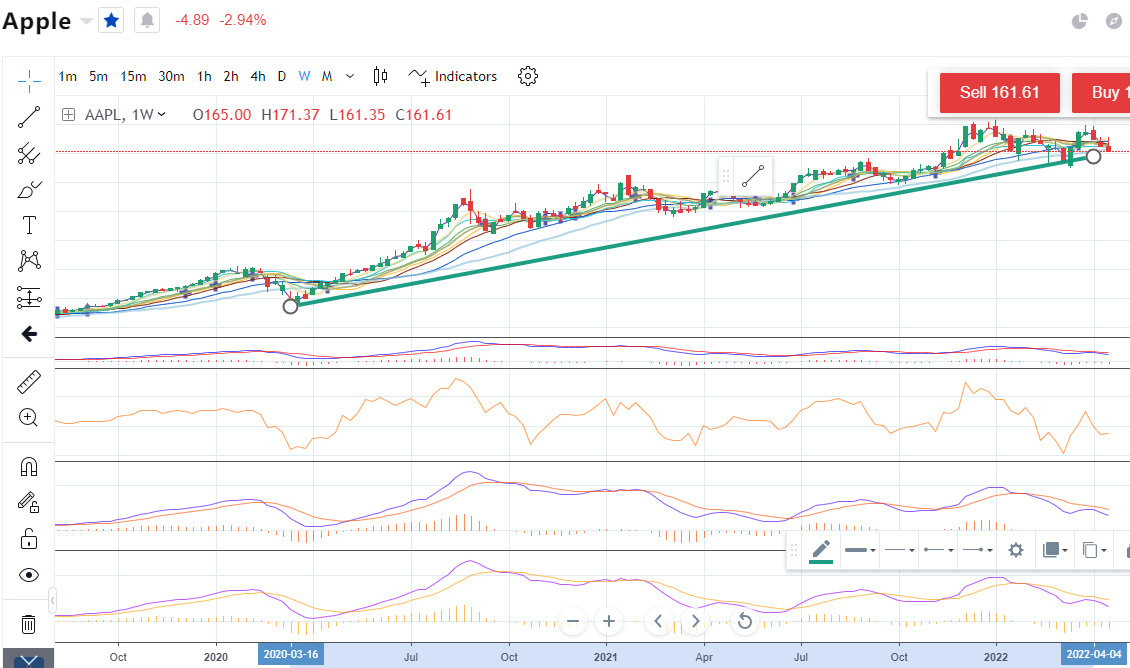Change line color using the pencil swatch
1130x668 pixels.
pos(821,550)
